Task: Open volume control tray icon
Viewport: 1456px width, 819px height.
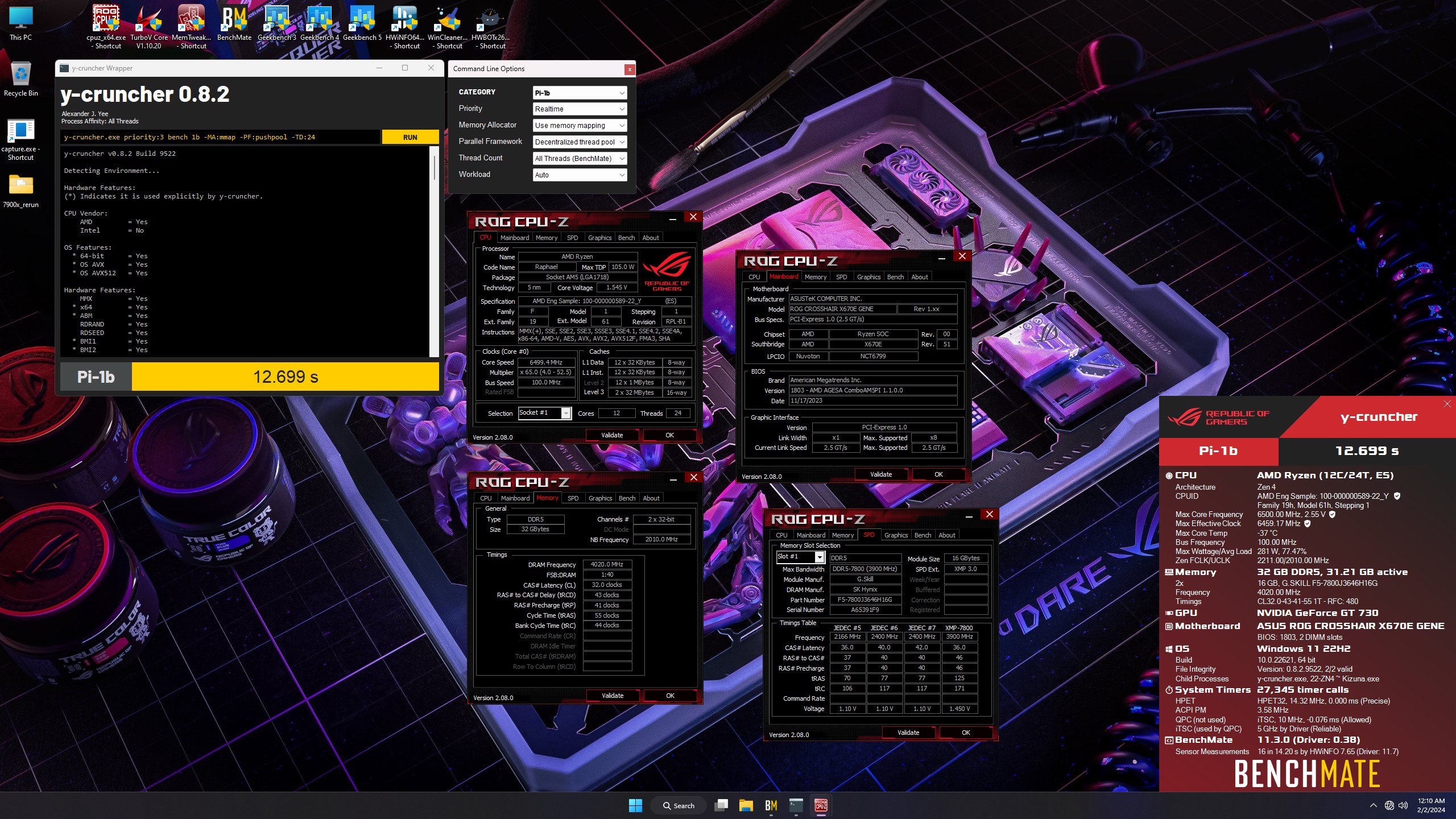Action: [x=1403, y=805]
